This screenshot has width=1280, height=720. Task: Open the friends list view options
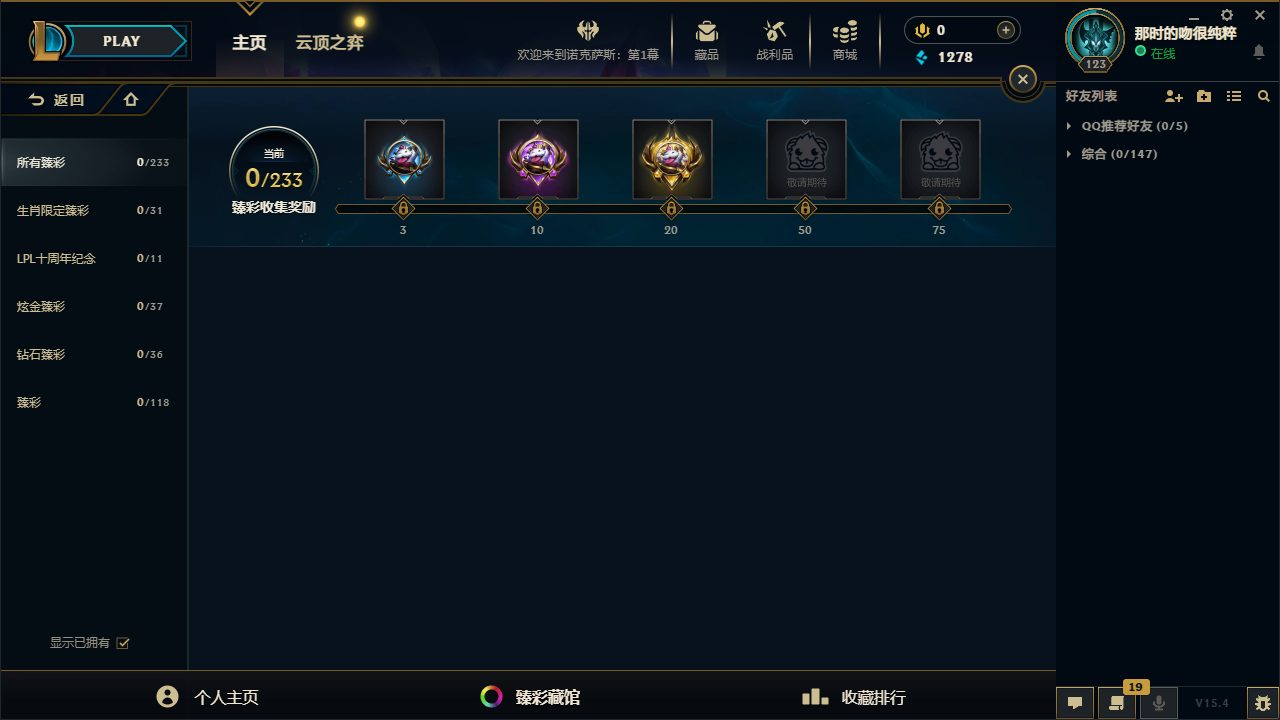[1234, 96]
